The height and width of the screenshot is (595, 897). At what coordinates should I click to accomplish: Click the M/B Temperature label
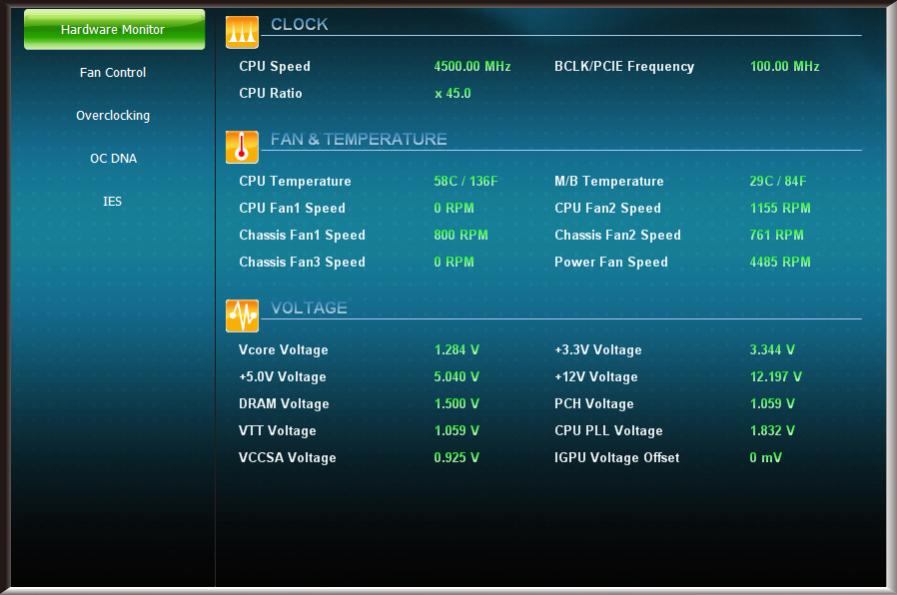(609, 181)
